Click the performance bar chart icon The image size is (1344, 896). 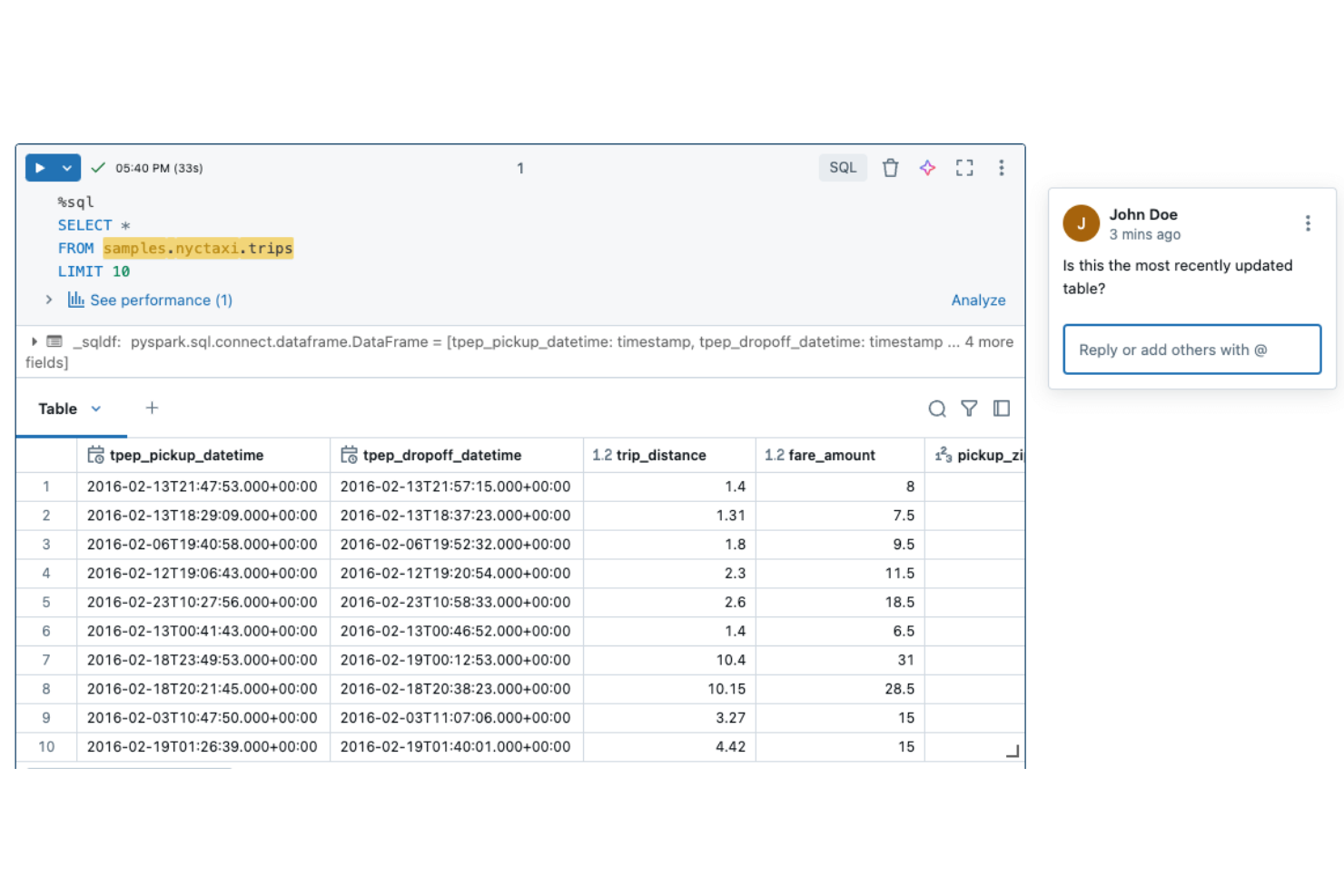click(x=76, y=300)
